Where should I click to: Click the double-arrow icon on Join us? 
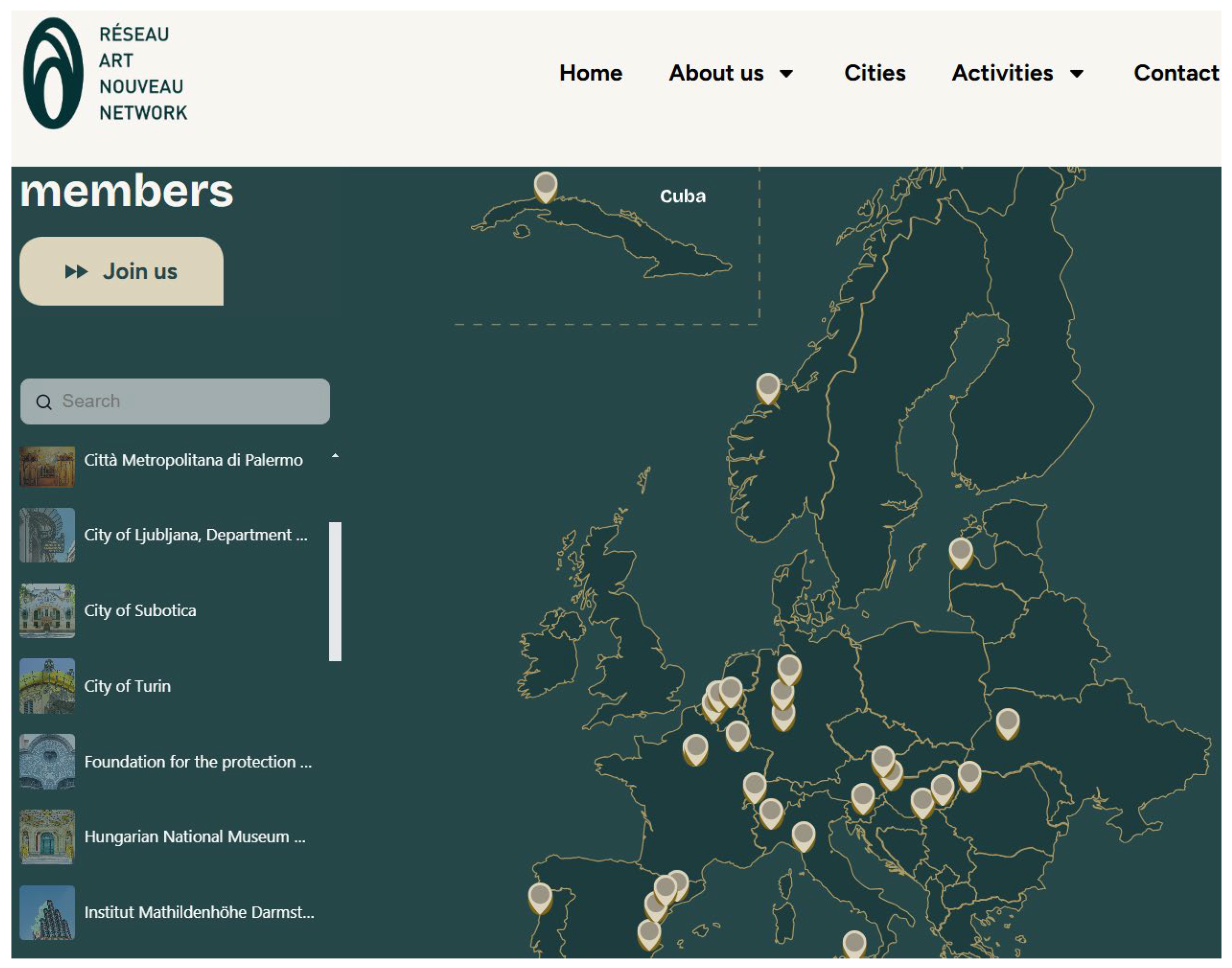pos(76,272)
